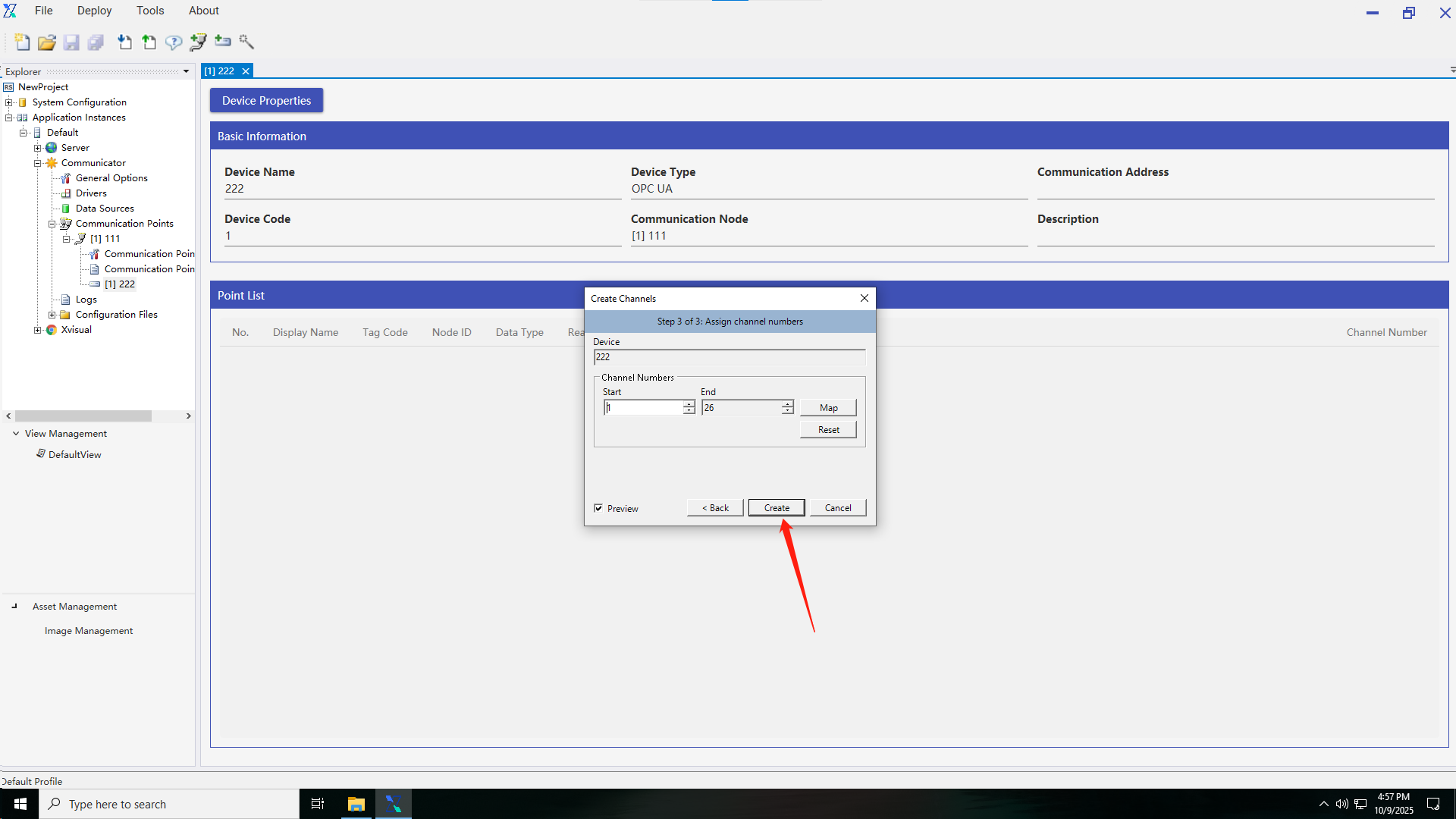Click the Open Project folder icon
The image size is (1456, 819).
47,42
